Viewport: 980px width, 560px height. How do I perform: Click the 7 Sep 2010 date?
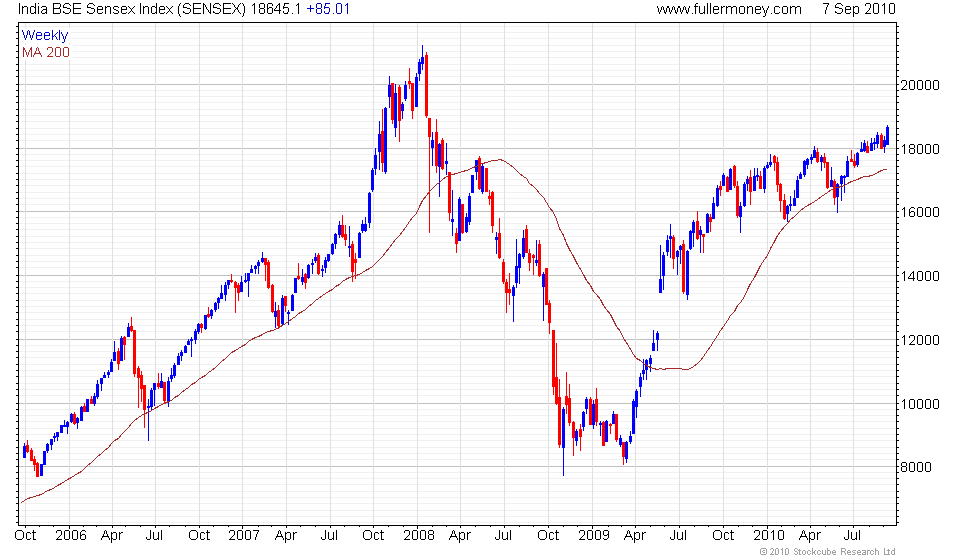pyautogui.click(x=859, y=9)
